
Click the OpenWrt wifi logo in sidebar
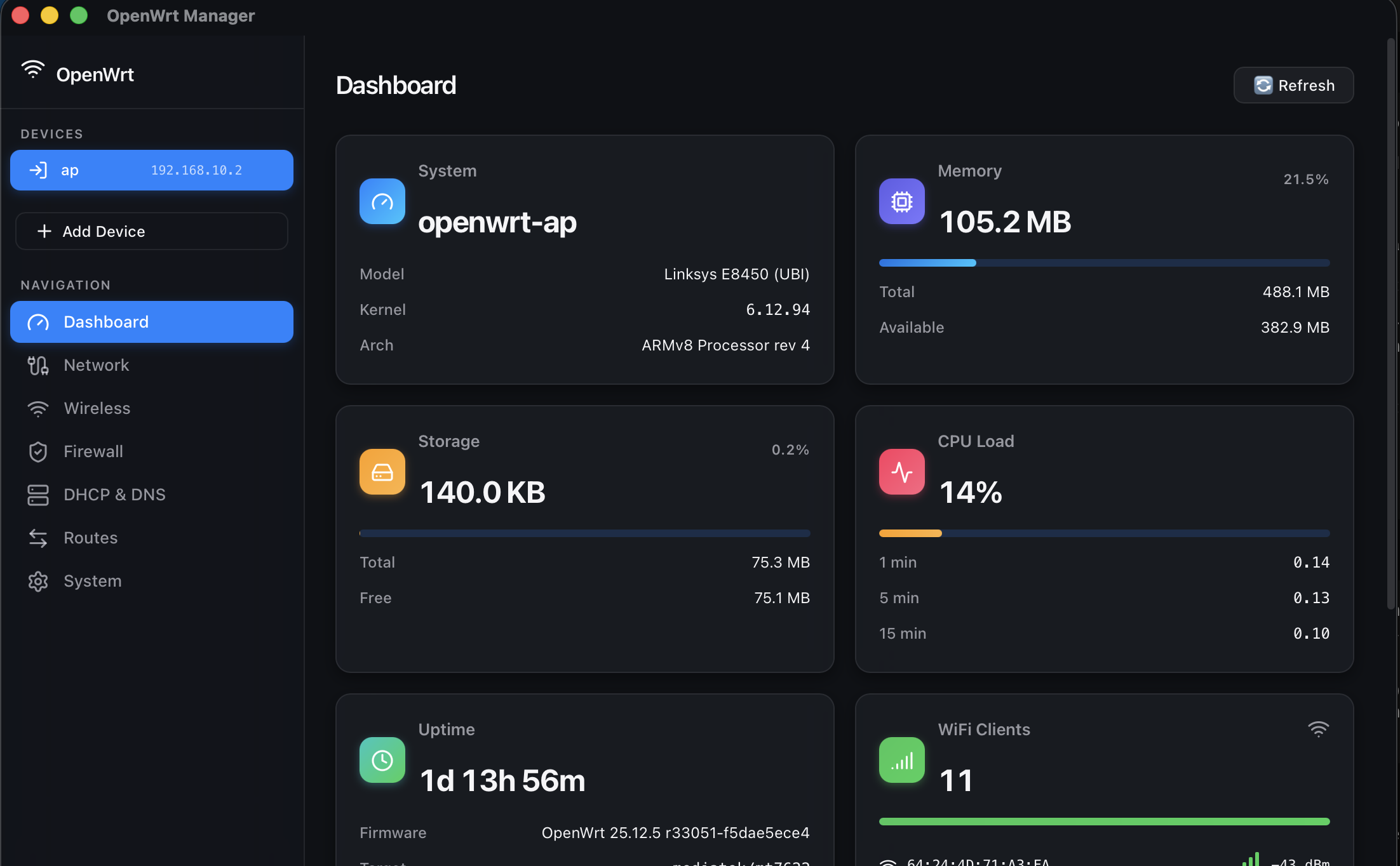pos(33,70)
